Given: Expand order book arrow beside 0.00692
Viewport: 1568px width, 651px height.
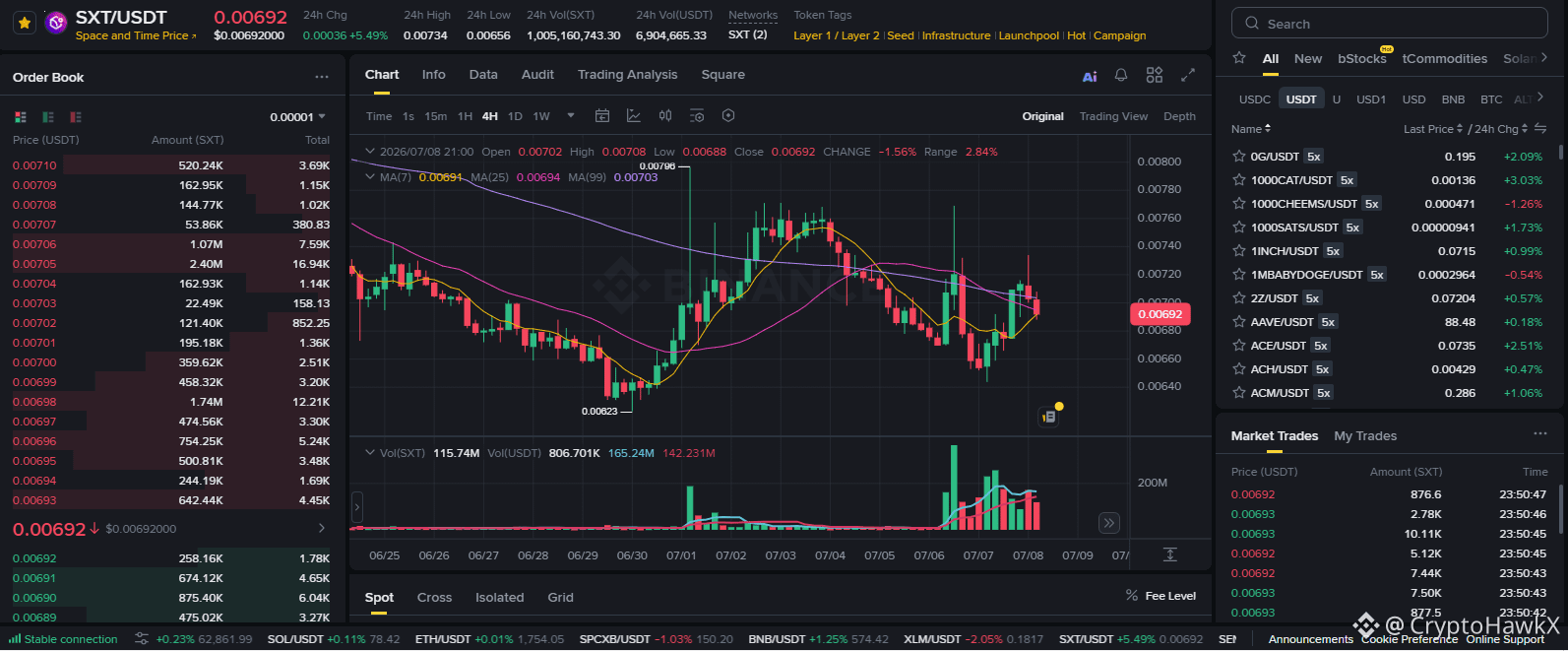Looking at the screenshot, I should [x=322, y=529].
